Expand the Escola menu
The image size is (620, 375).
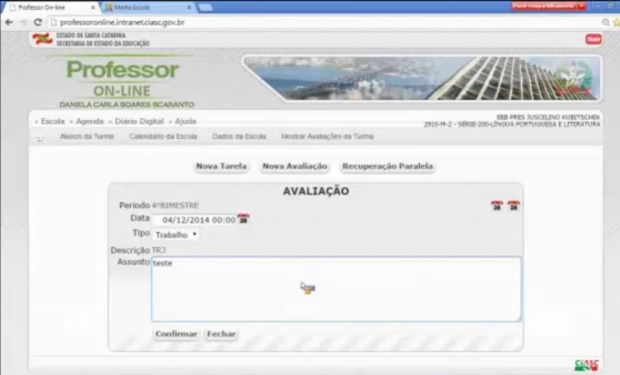coord(53,121)
